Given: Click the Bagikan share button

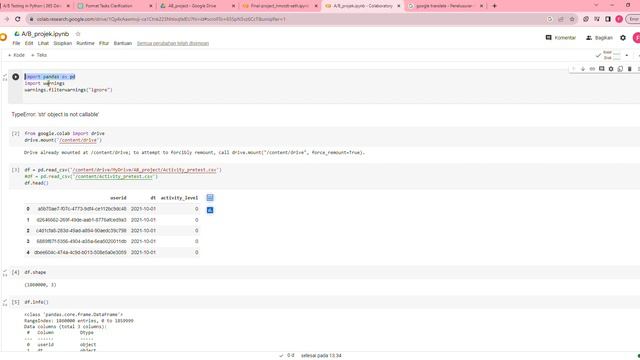Looking at the screenshot, I should pyautogui.click(x=599, y=38).
